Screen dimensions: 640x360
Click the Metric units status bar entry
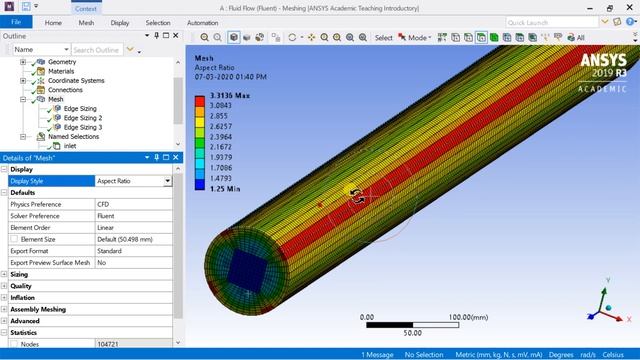(499, 355)
